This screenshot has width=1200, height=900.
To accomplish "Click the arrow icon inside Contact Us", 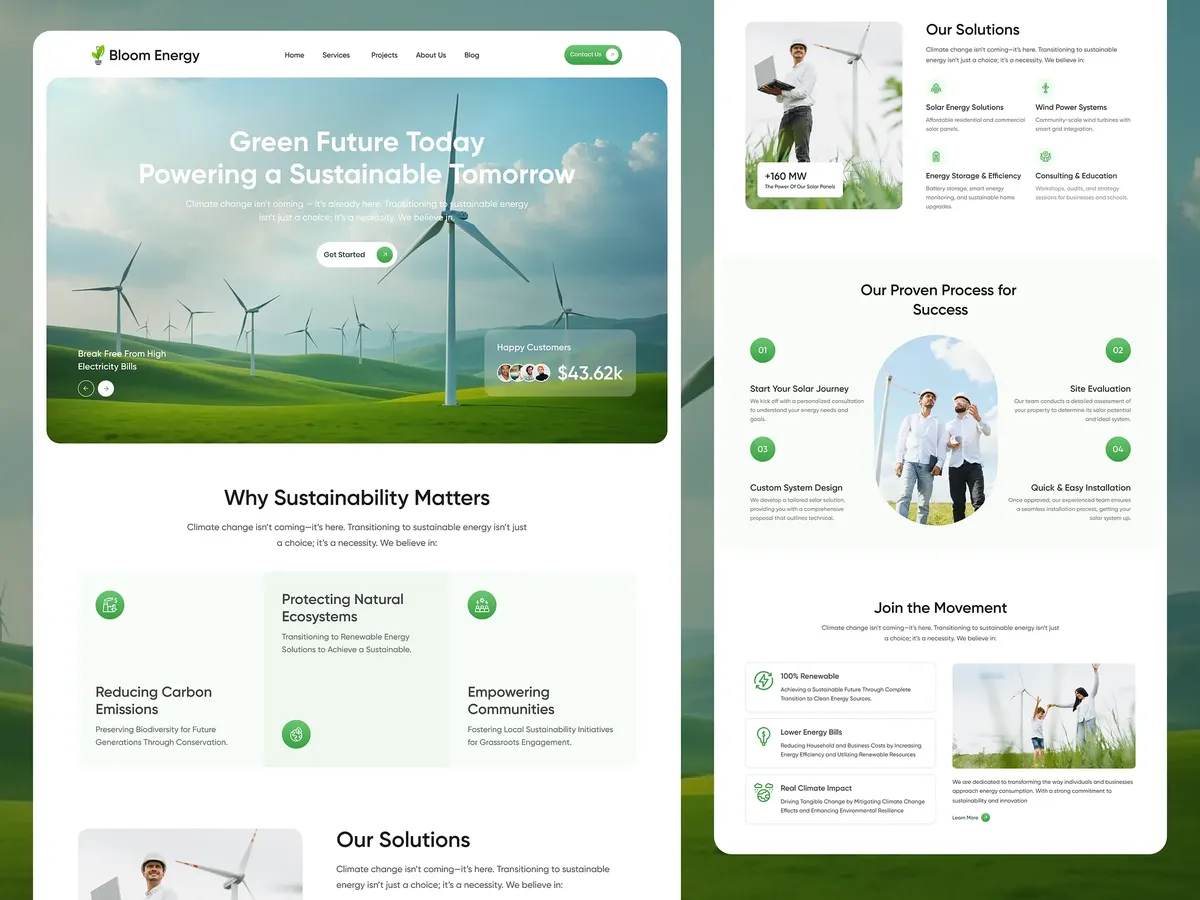I will coord(612,55).
